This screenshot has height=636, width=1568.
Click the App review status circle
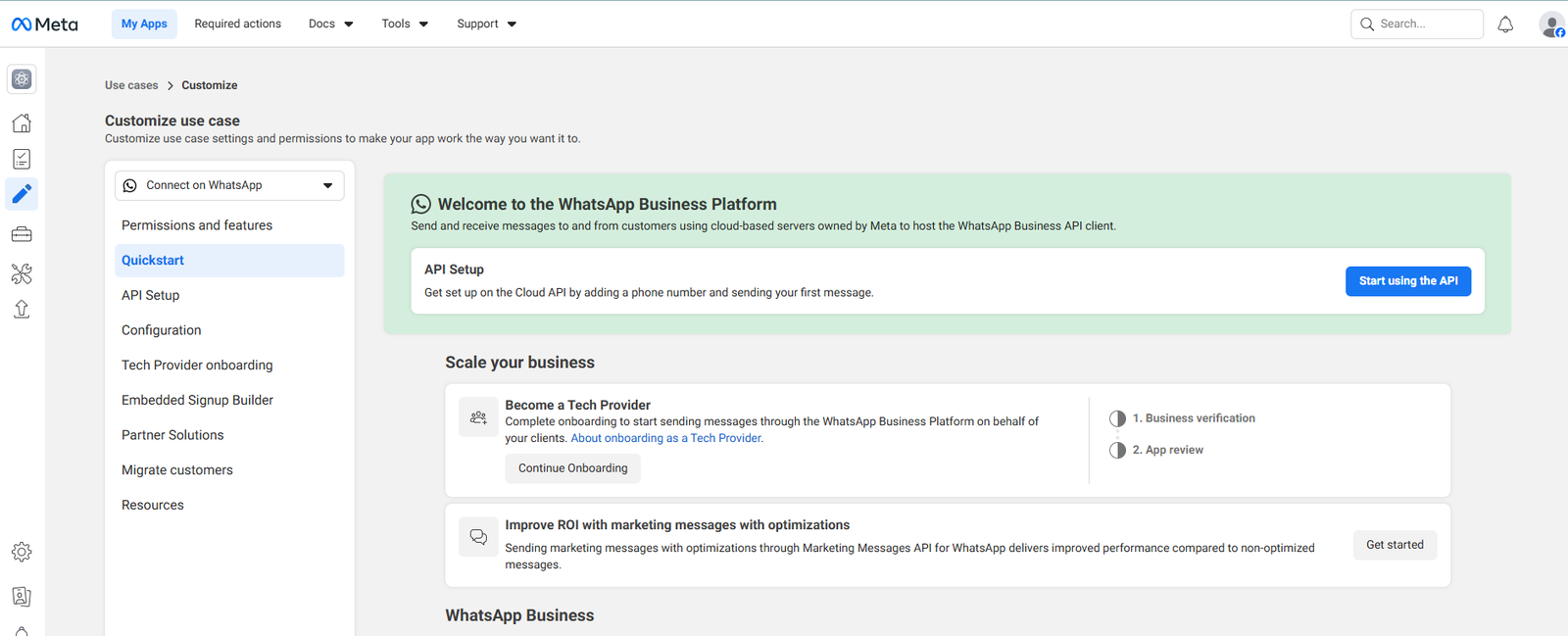1117,450
